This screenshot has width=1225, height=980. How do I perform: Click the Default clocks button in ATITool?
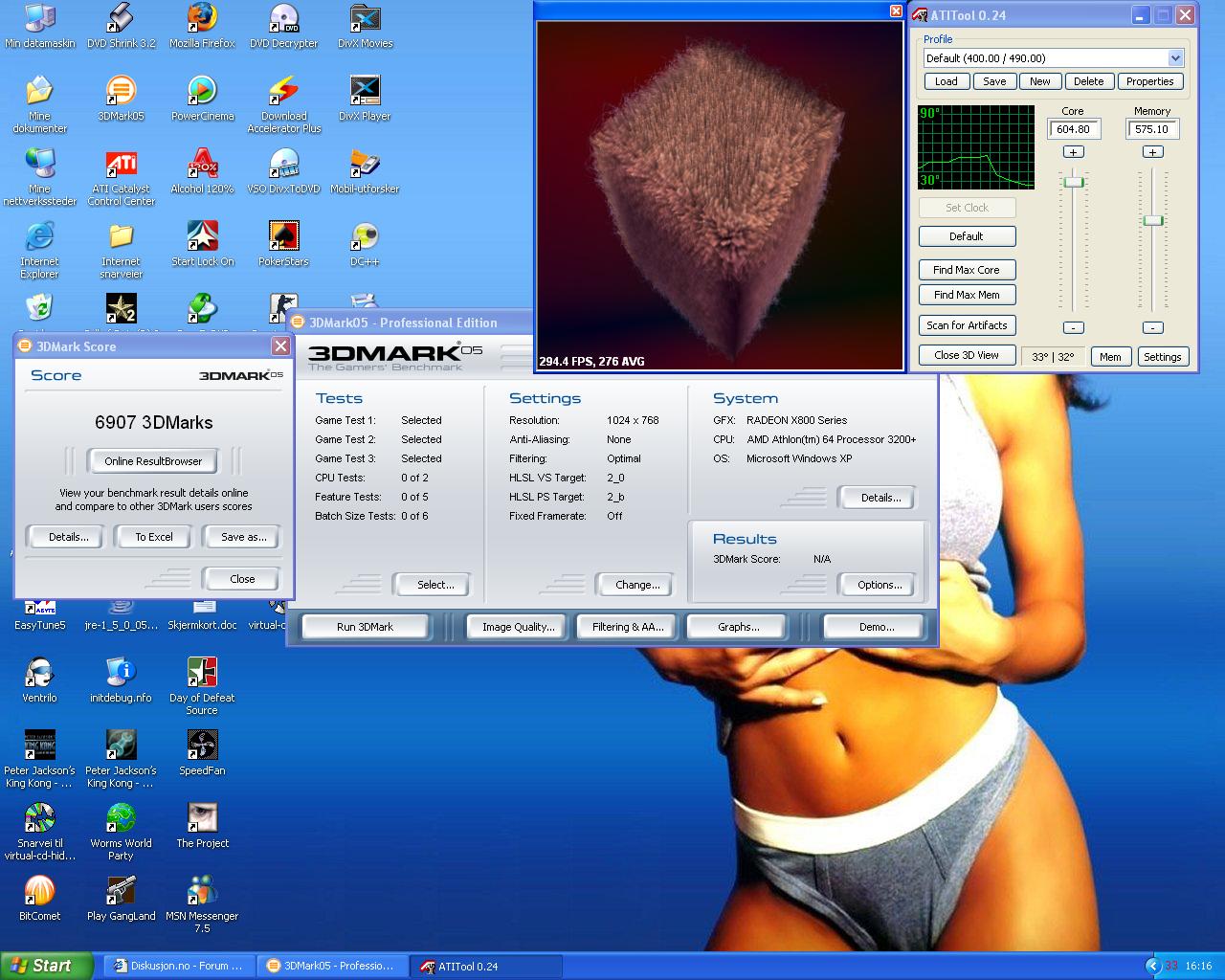967,236
